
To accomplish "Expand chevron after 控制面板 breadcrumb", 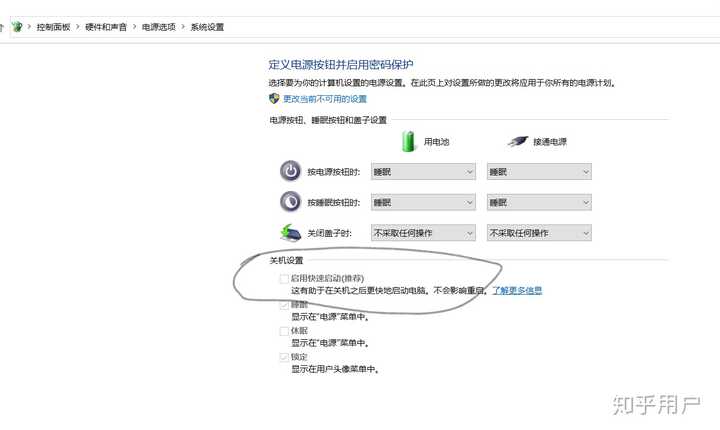I will 78,27.
